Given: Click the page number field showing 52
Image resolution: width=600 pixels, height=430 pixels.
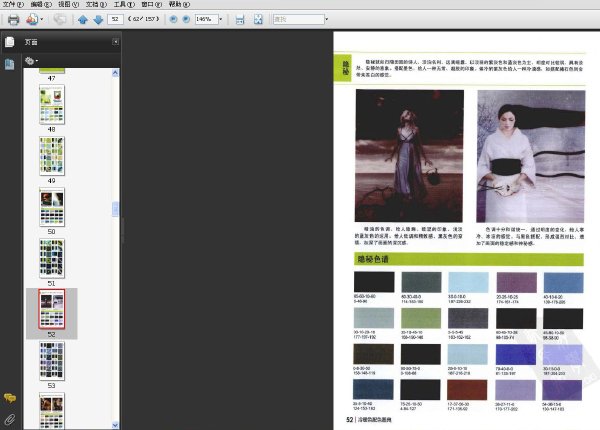Looking at the screenshot, I should (x=115, y=19).
